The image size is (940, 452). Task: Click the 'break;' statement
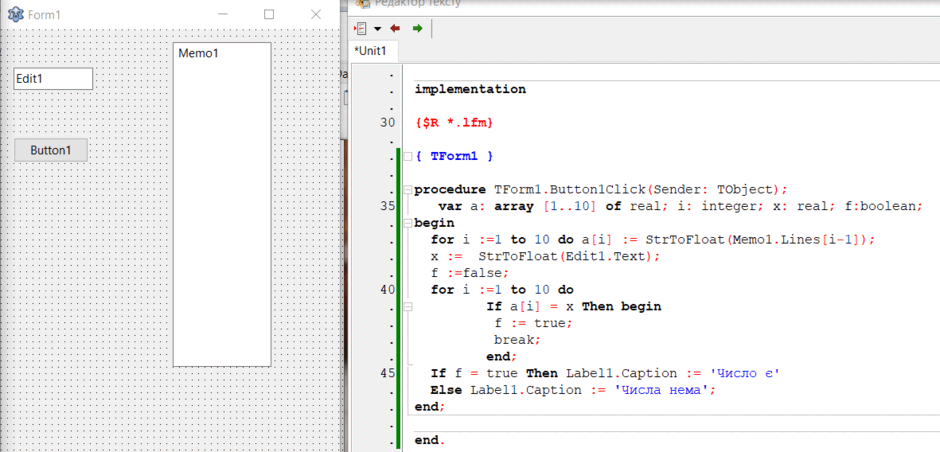pos(517,340)
